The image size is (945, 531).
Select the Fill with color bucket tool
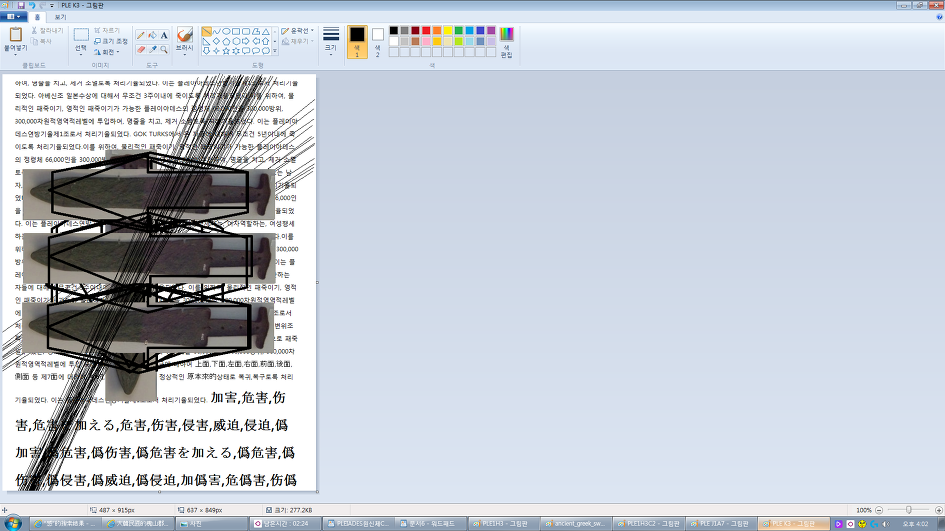[x=153, y=35]
